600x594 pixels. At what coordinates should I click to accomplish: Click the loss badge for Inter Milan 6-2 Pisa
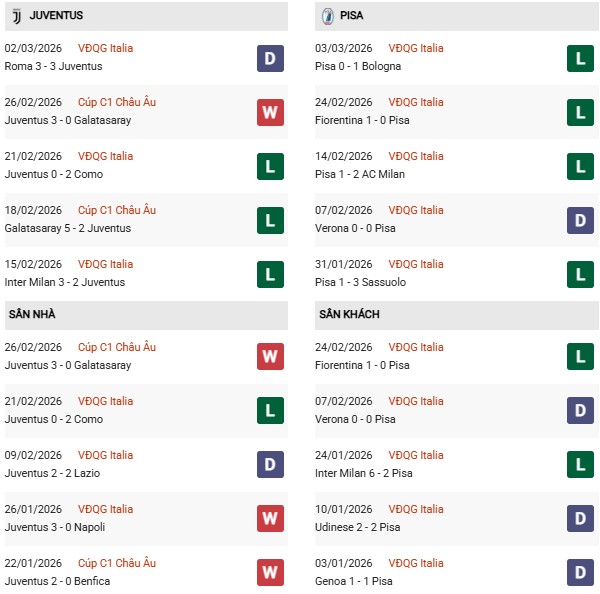581,465
